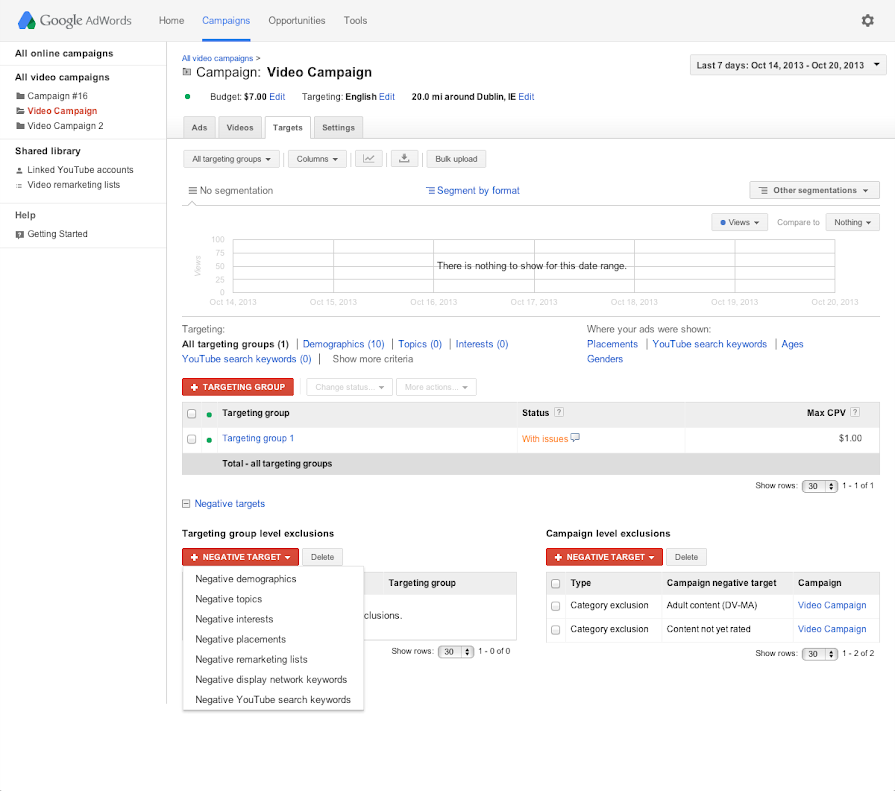Collapse the Negative targets section
The width and height of the screenshot is (895, 791).
186,503
